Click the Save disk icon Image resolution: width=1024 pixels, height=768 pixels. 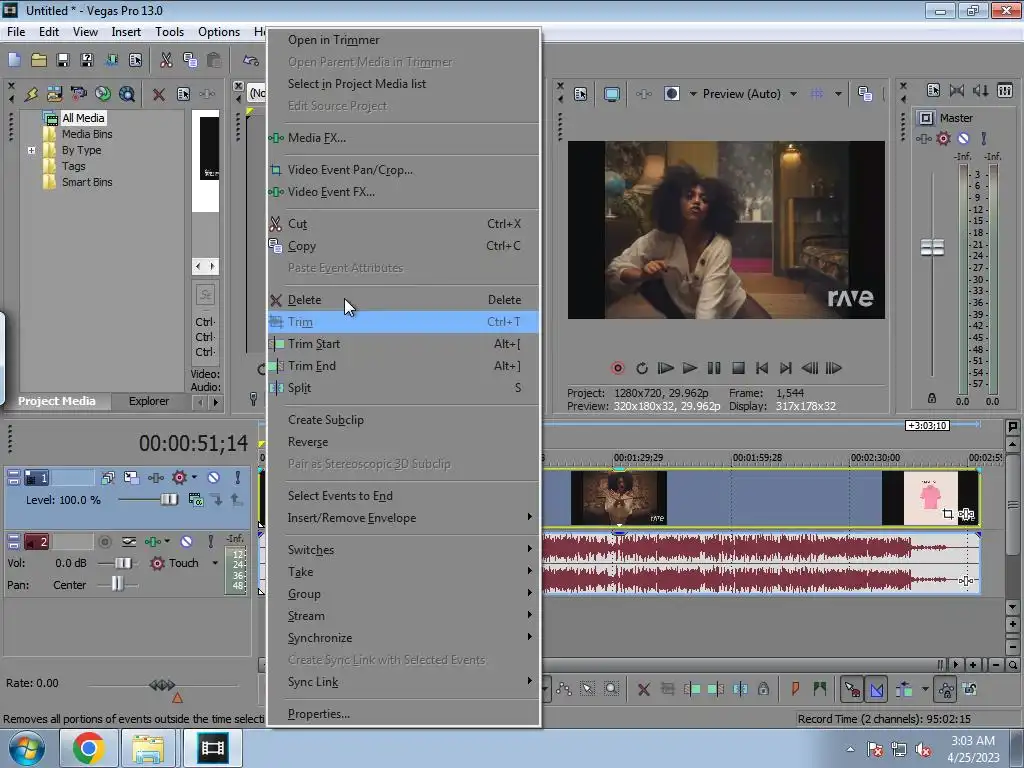coord(63,60)
